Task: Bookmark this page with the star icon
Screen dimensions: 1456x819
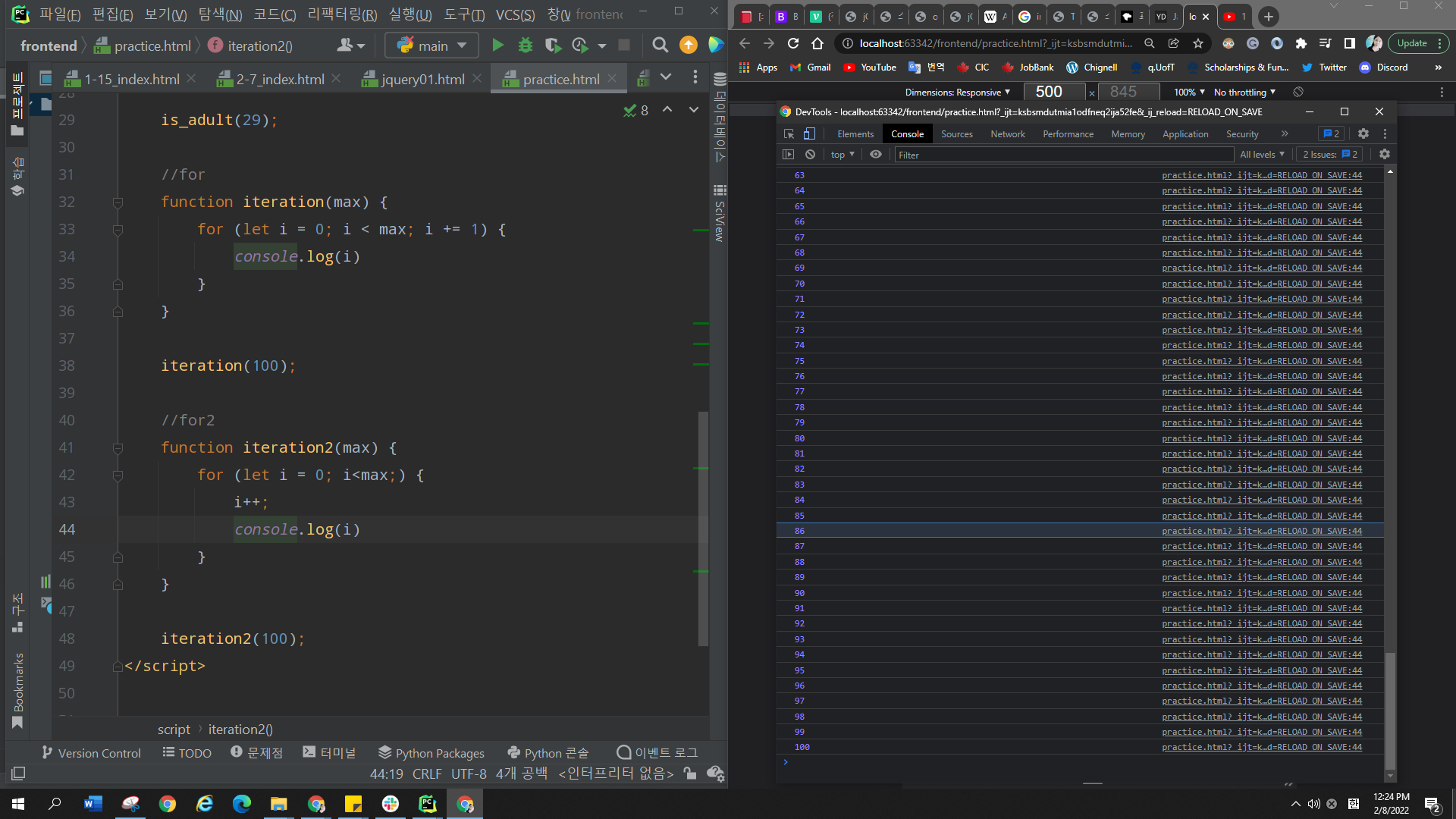Action: (1198, 43)
